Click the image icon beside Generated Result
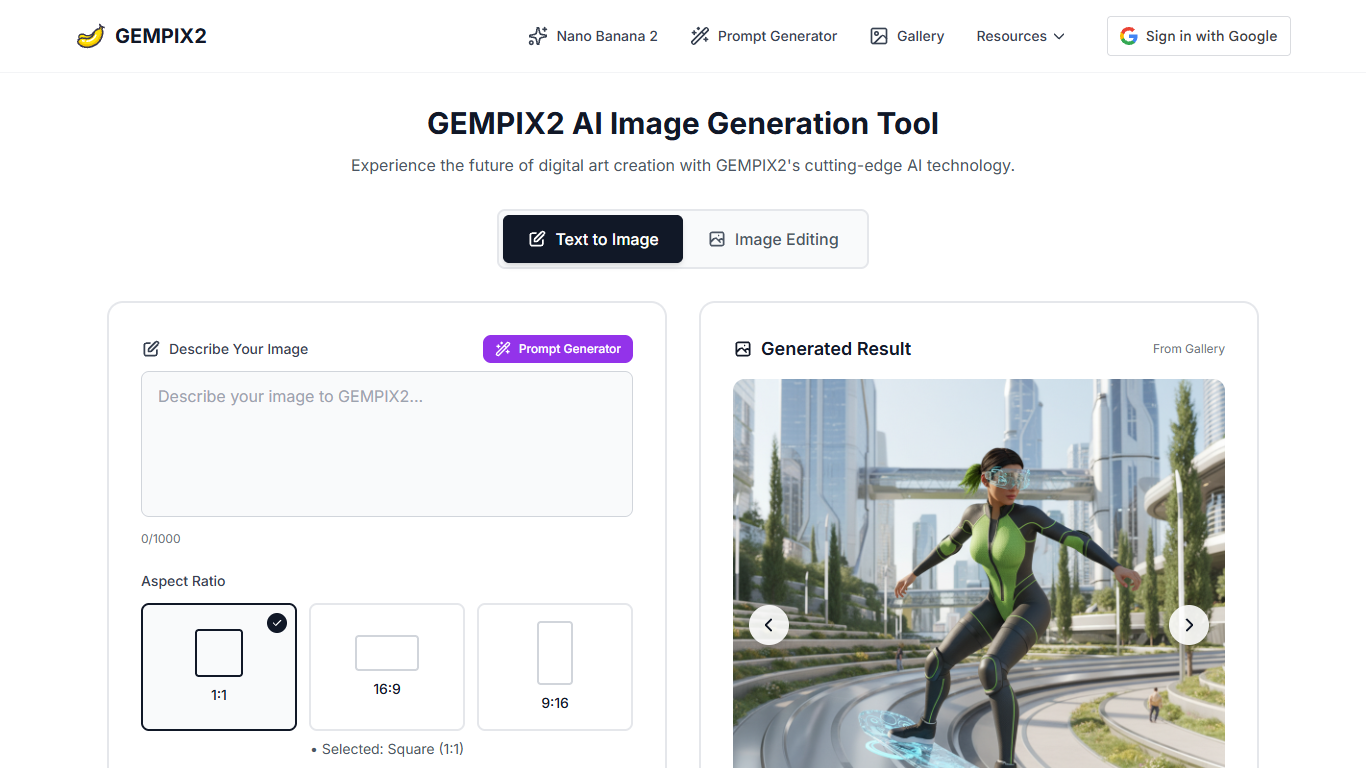 click(742, 348)
